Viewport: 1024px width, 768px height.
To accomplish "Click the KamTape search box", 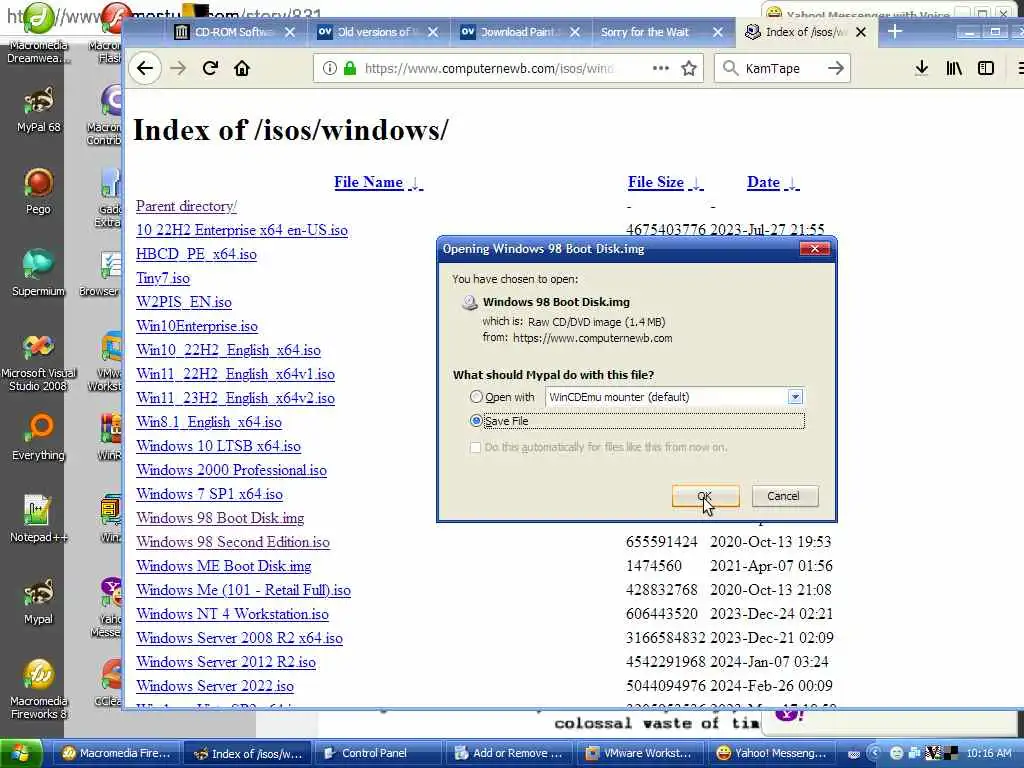I will 782,68.
